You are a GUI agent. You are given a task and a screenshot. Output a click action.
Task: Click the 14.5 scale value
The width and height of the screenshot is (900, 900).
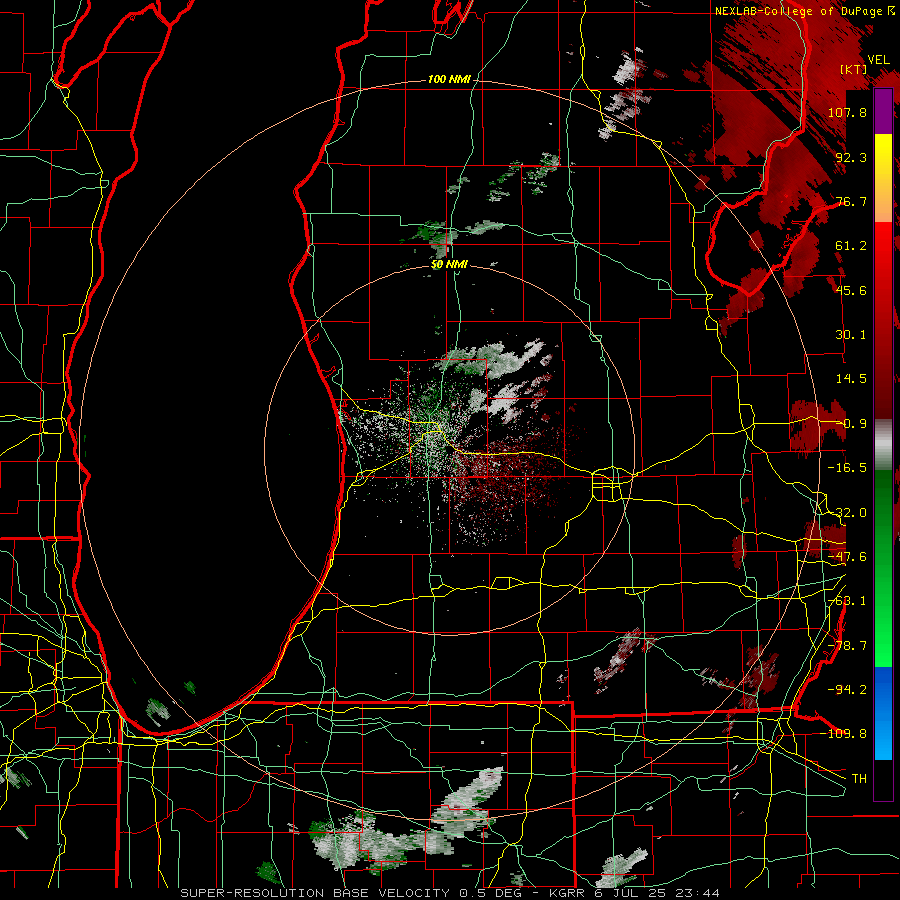point(851,379)
